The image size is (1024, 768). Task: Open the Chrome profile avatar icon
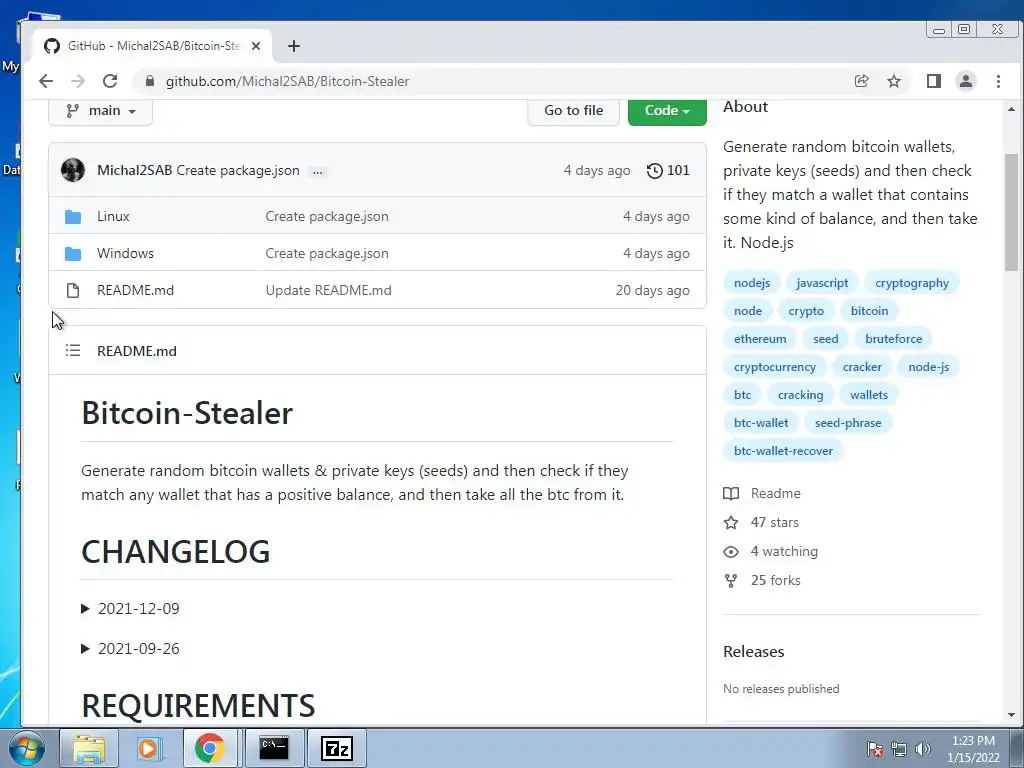965,81
